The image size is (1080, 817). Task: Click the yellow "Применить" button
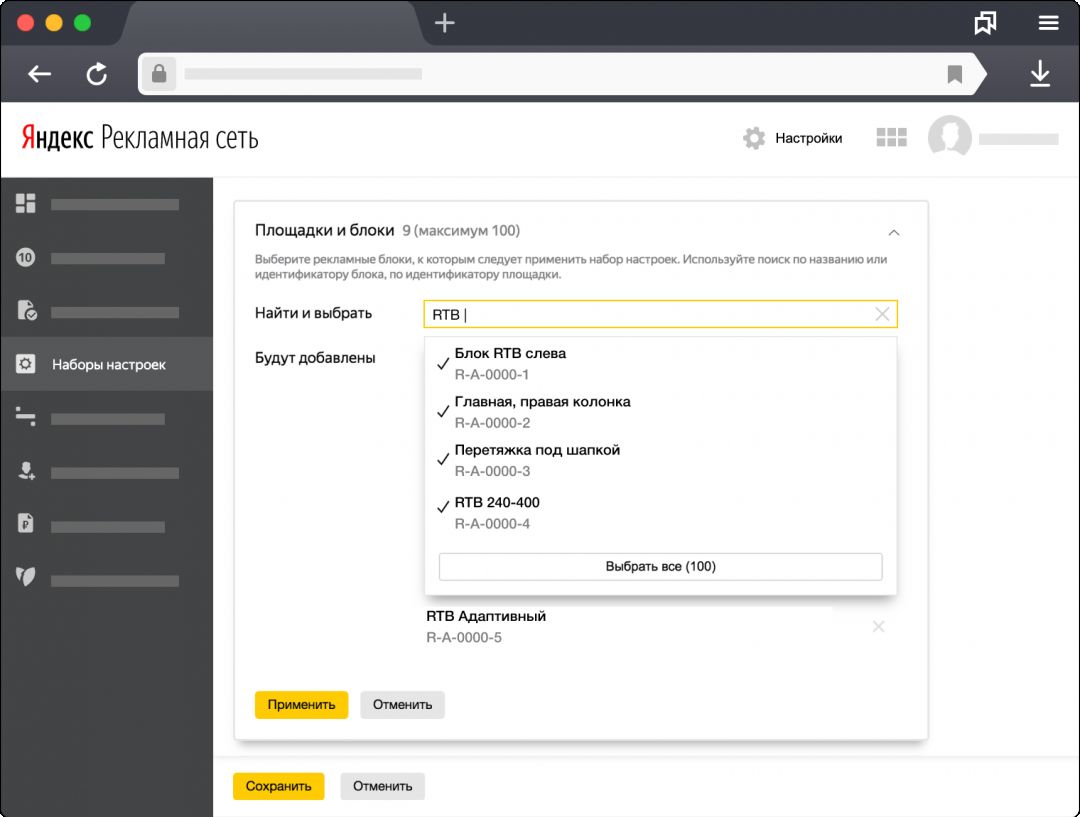(301, 704)
